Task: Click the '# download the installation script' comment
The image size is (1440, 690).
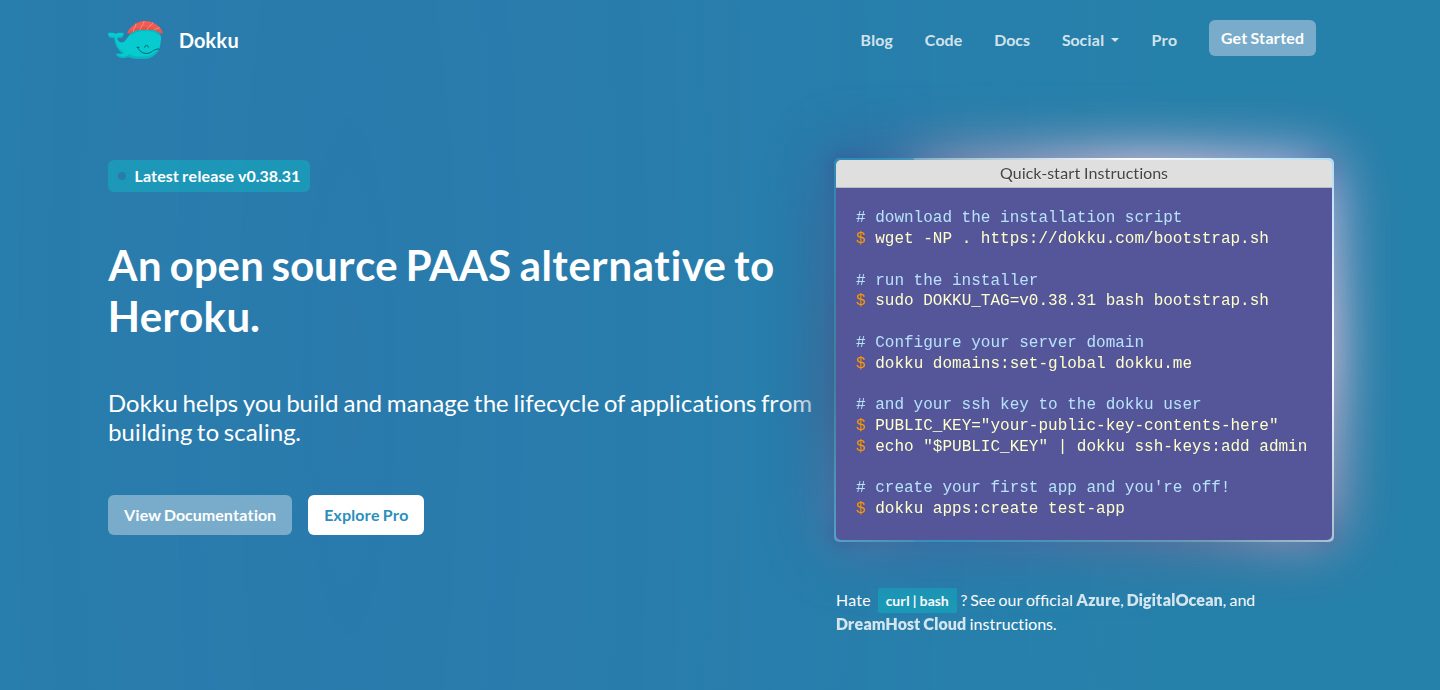Action: point(1019,217)
